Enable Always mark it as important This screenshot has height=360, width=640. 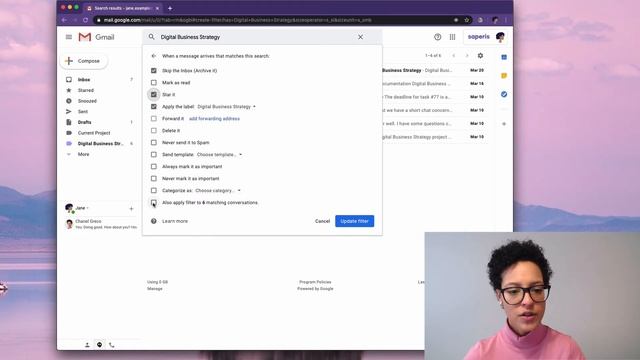pyautogui.click(x=153, y=167)
